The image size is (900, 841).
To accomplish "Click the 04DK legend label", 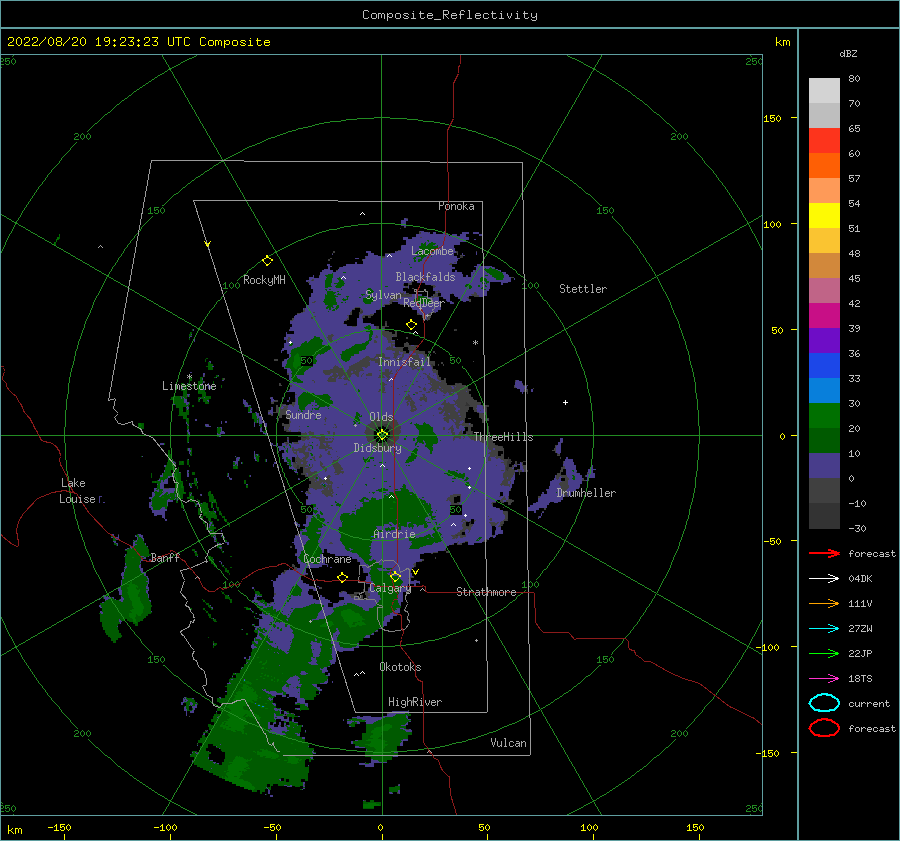I will [860, 579].
